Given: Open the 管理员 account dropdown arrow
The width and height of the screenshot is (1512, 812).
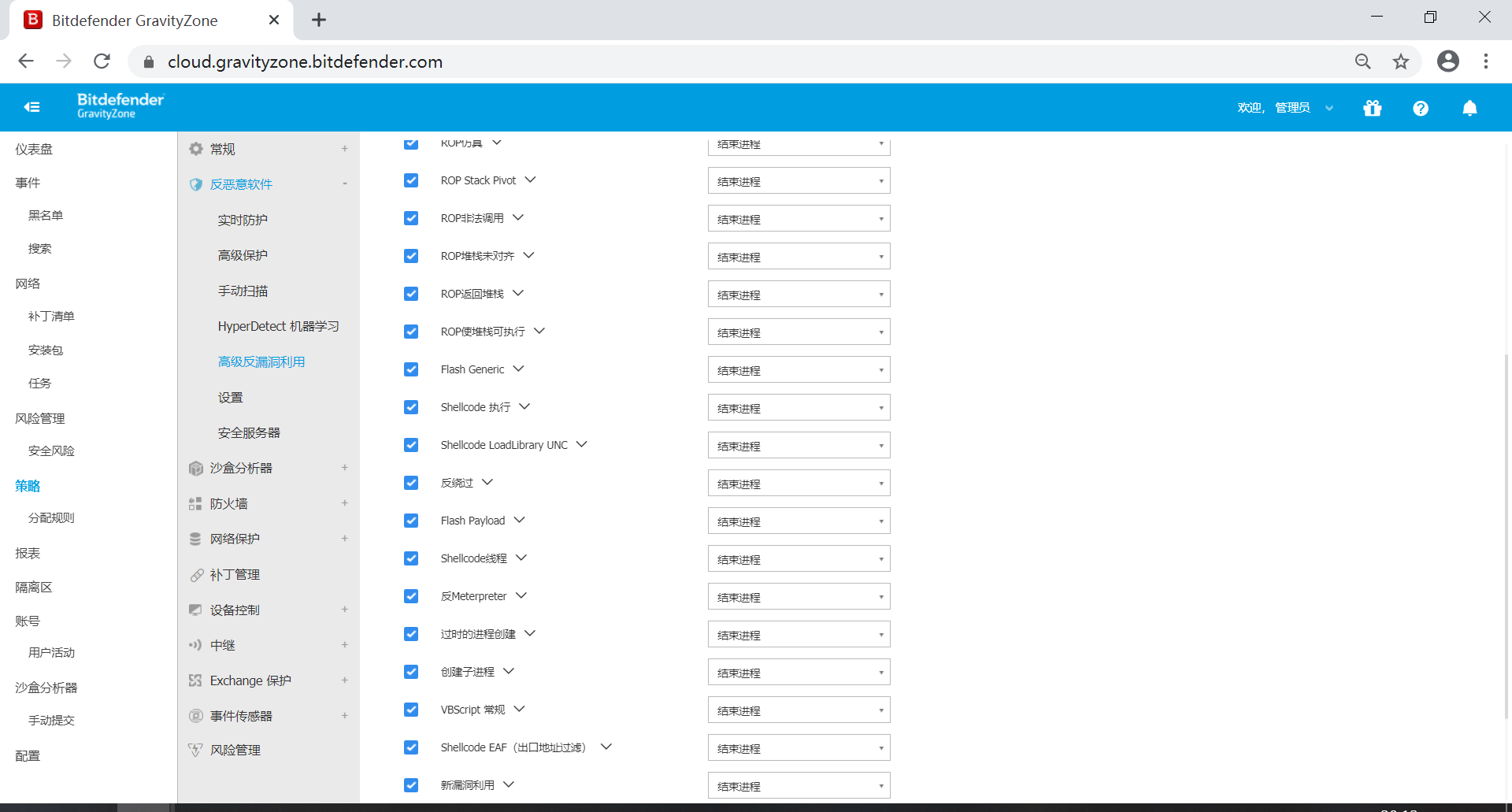Looking at the screenshot, I should pos(1329,108).
